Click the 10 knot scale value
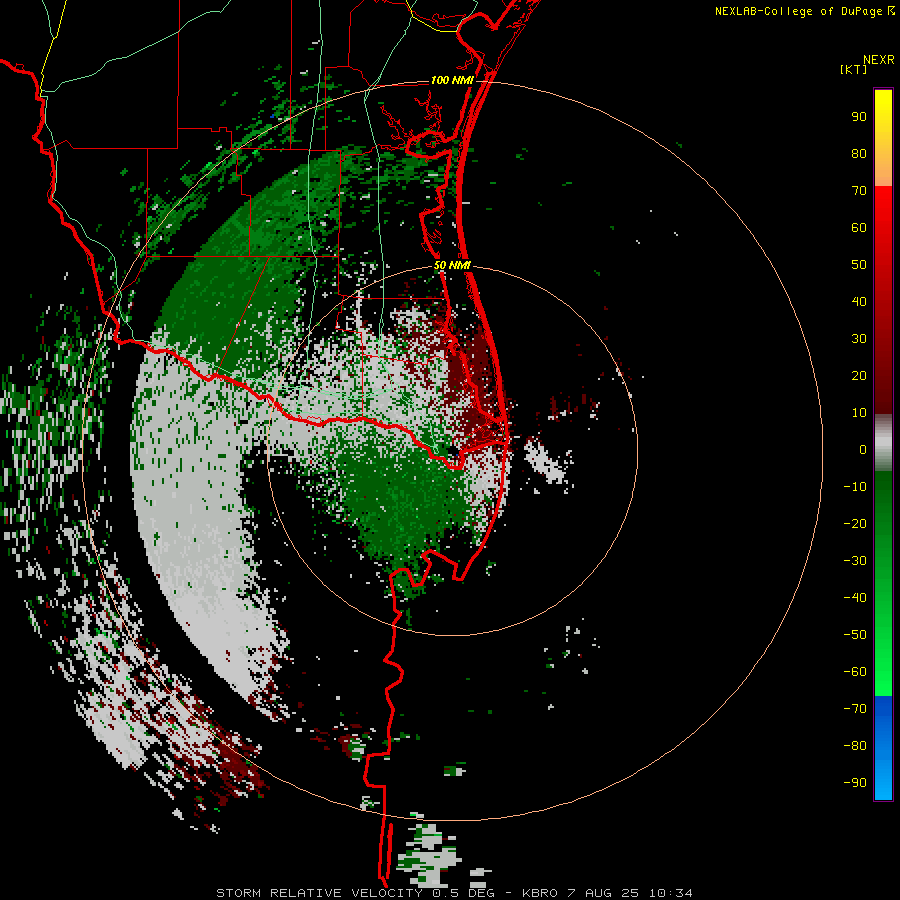900x900 pixels. click(859, 413)
